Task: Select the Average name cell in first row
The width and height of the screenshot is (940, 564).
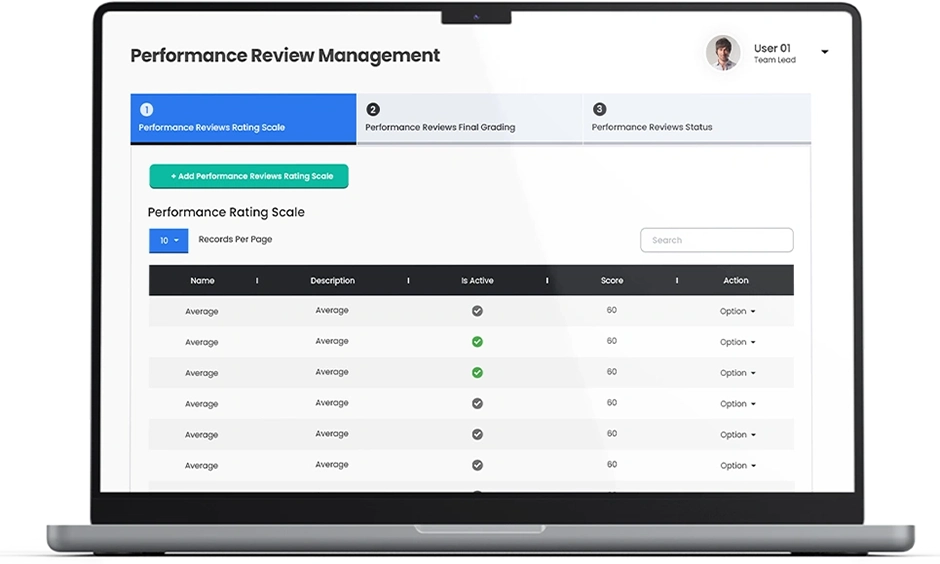Action: (201, 312)
